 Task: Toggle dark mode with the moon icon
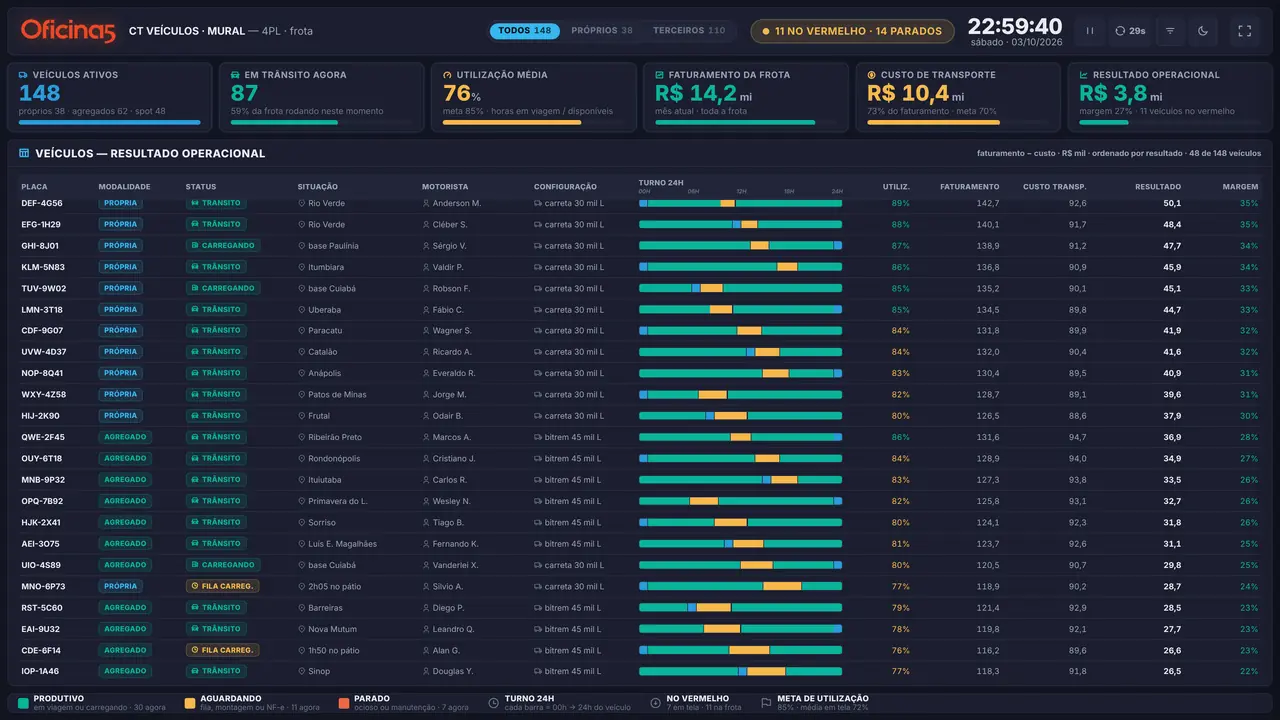[1203, 31]
